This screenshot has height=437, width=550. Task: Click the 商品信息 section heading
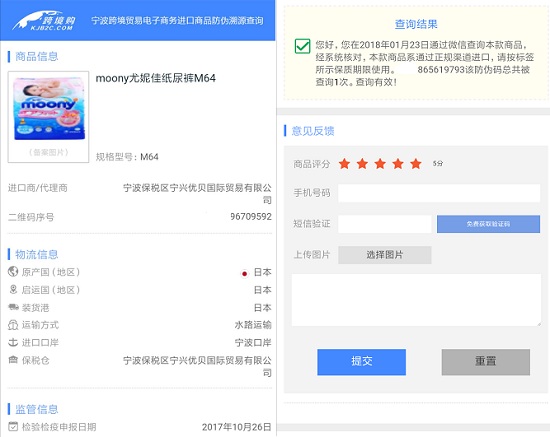[x=36, y=56]
